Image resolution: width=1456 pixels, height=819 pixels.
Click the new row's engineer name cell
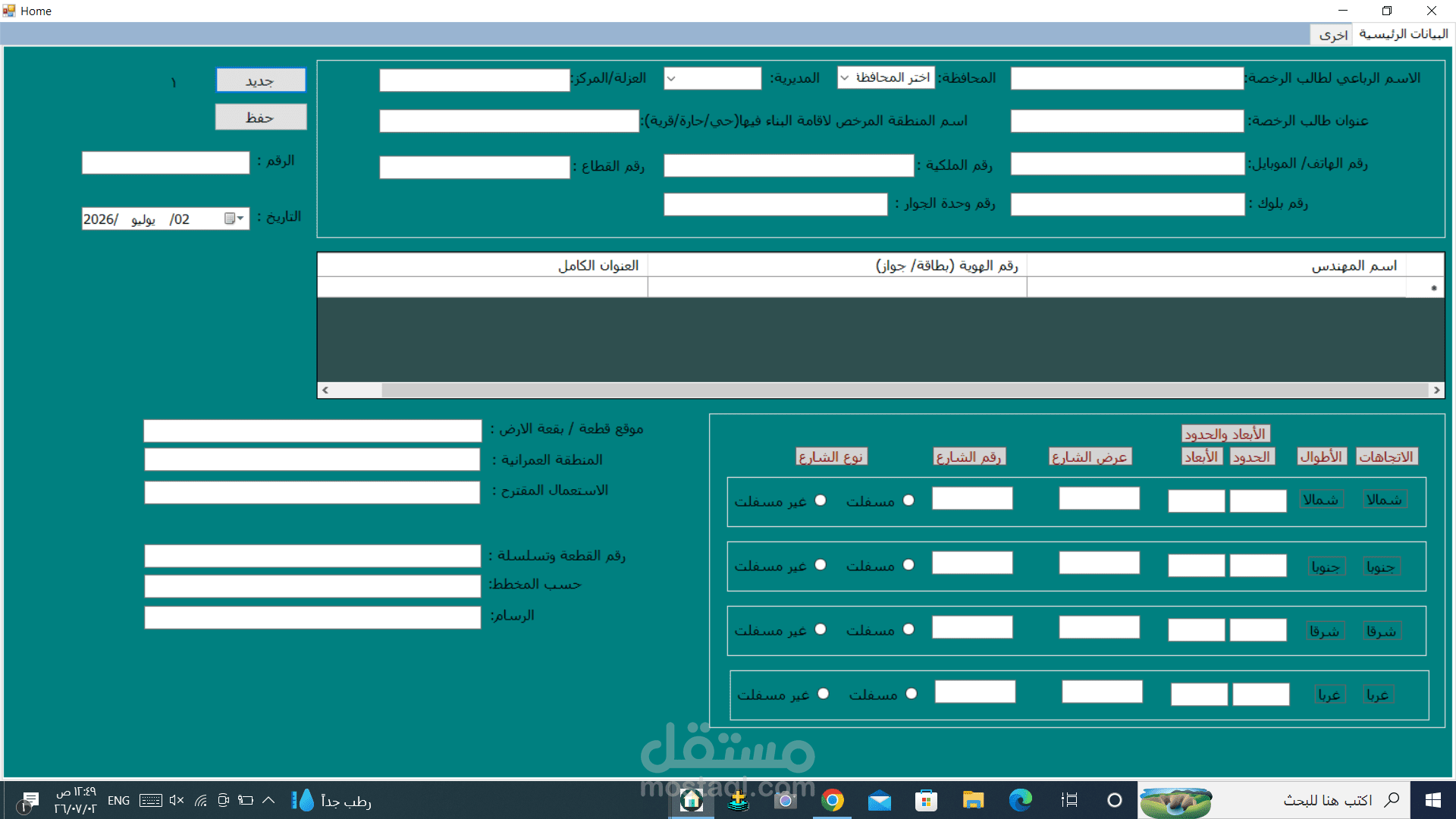(1216, 287)
